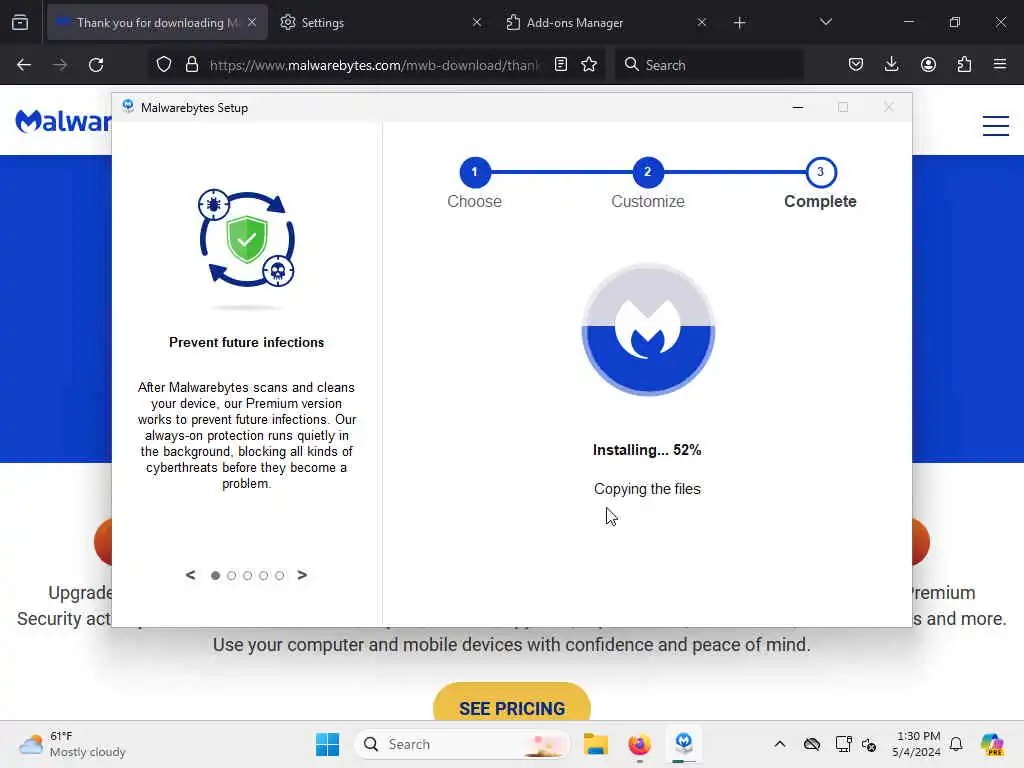Click the Malwarebytes logo on webpage
This screenshot has height=768, width=1024.
click(x=63, y=121)
